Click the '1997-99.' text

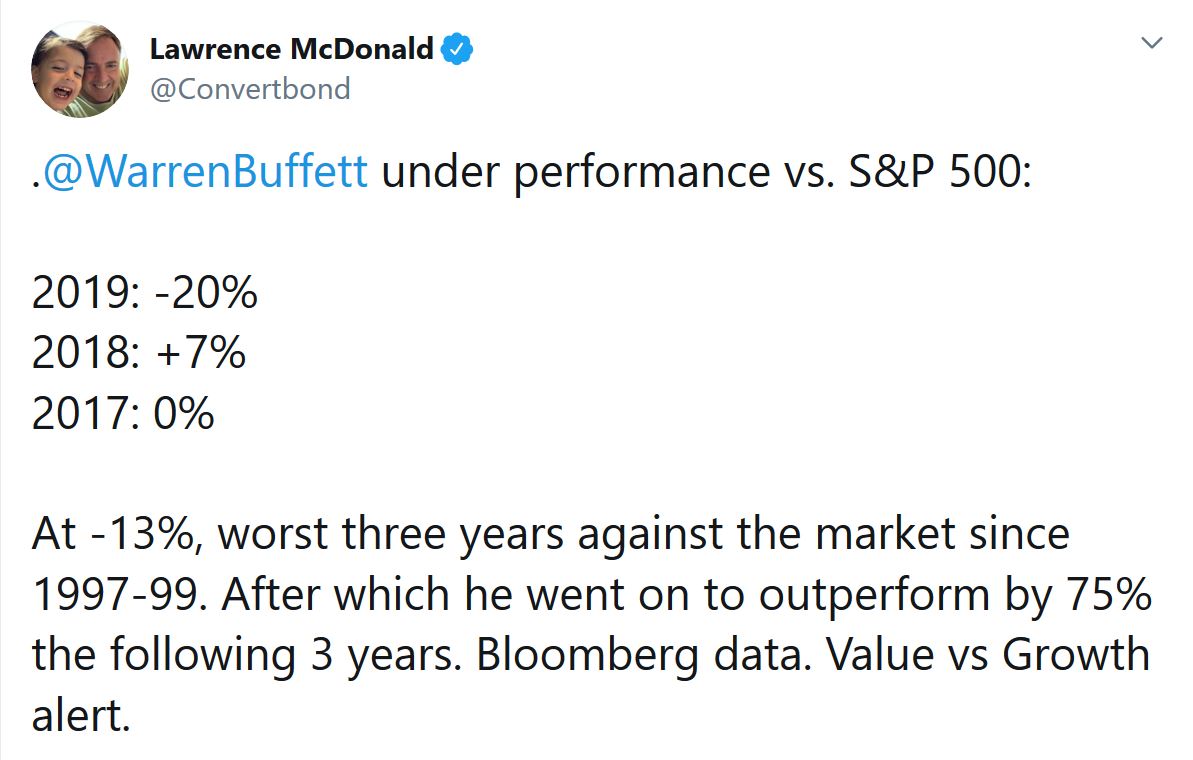click(x=119, y=595)
